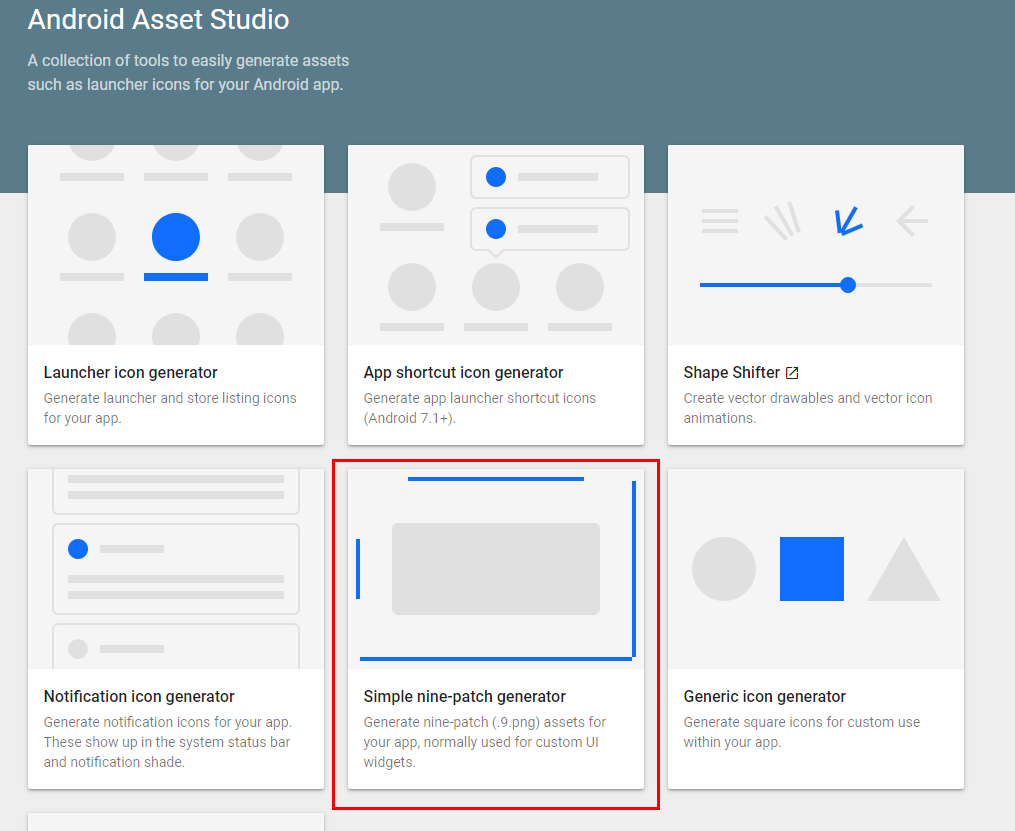Screen dimensions: 1015x831
Task: Click the App shortcut icon generator title
Action: click(463, 373)
